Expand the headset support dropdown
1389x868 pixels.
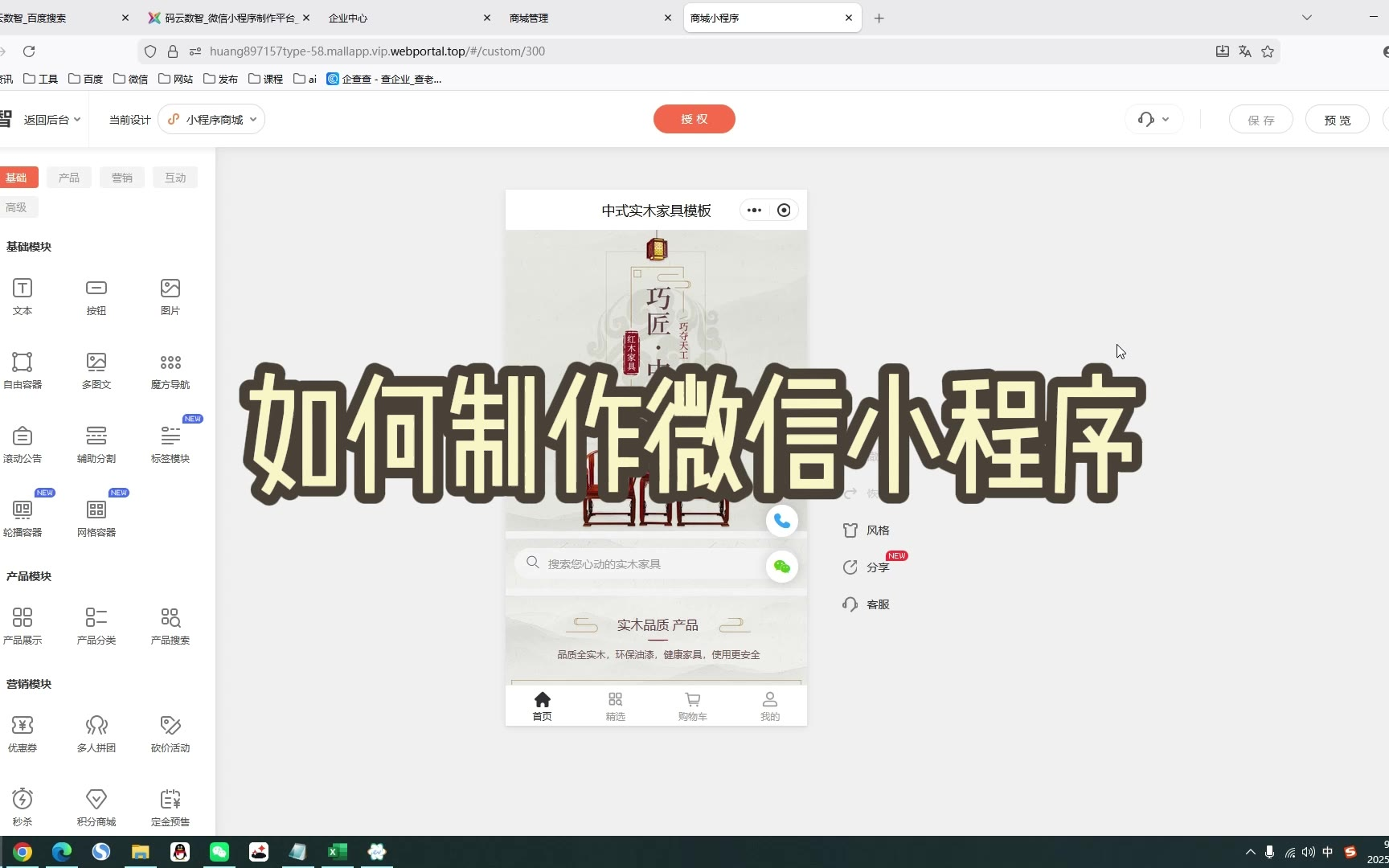coord(1153,120)
